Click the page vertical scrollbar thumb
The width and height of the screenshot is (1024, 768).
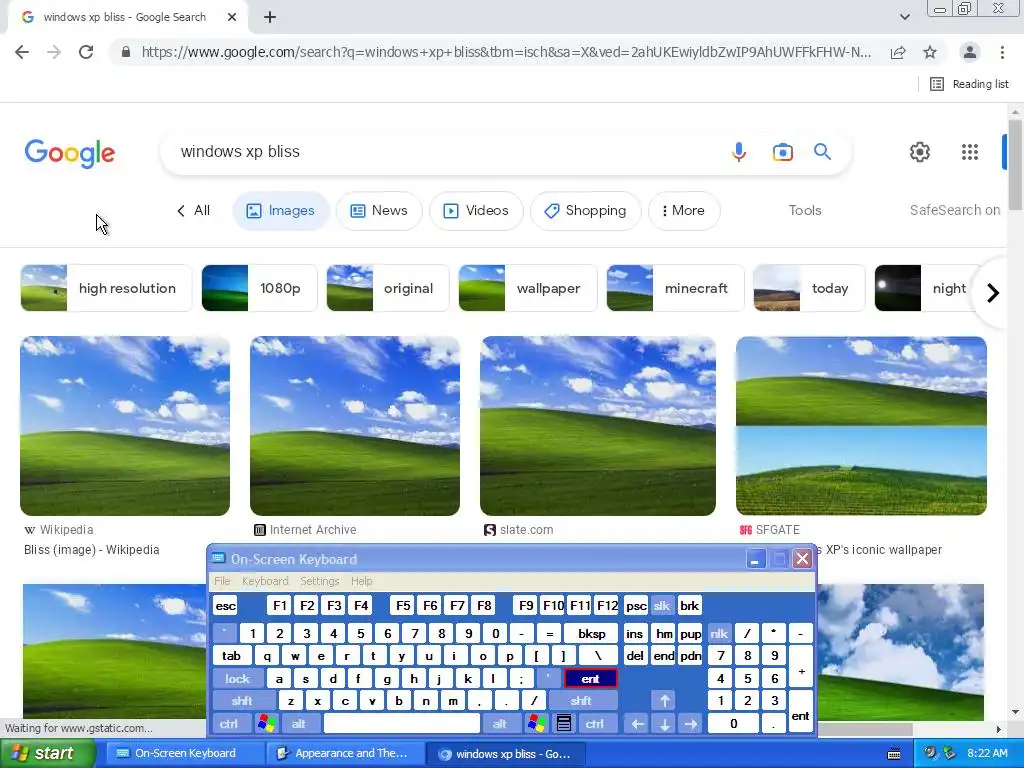(1015, 167)
